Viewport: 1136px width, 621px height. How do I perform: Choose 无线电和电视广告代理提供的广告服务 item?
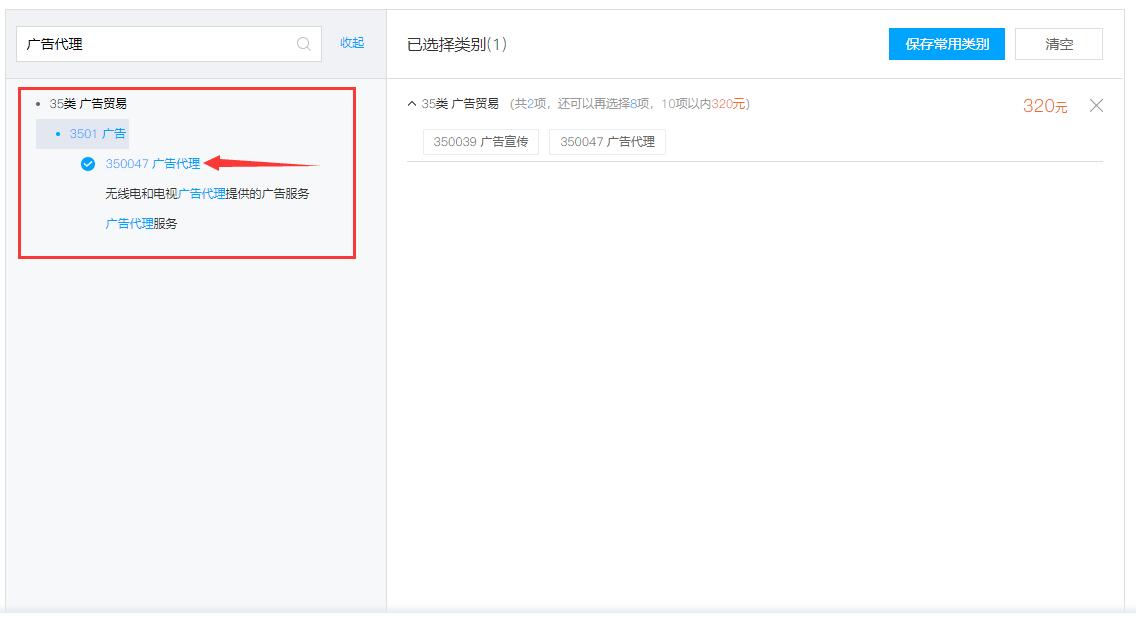207,194
